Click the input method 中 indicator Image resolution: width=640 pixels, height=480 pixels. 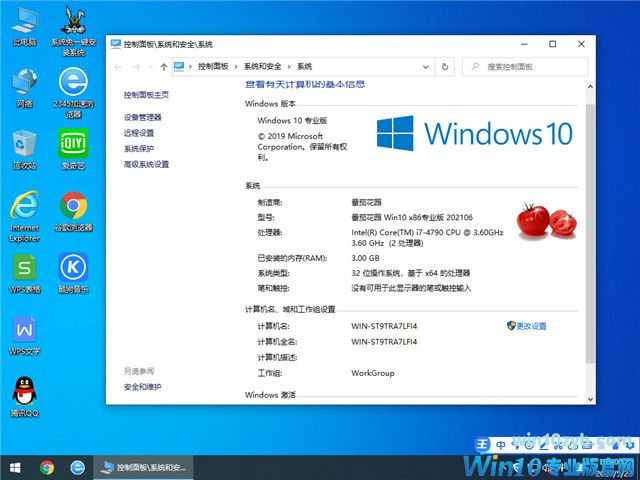(x=501, y=444)
